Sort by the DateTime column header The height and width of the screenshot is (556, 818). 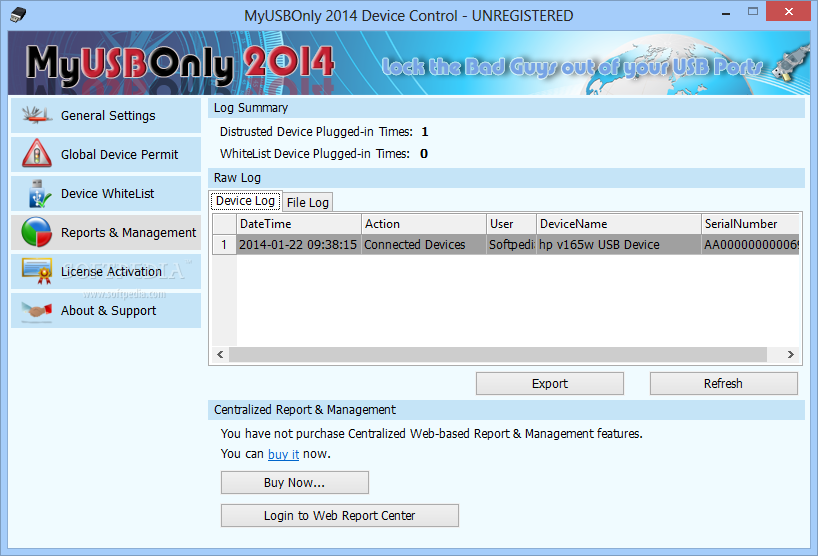pyautogui.click(x=299, y=224)
